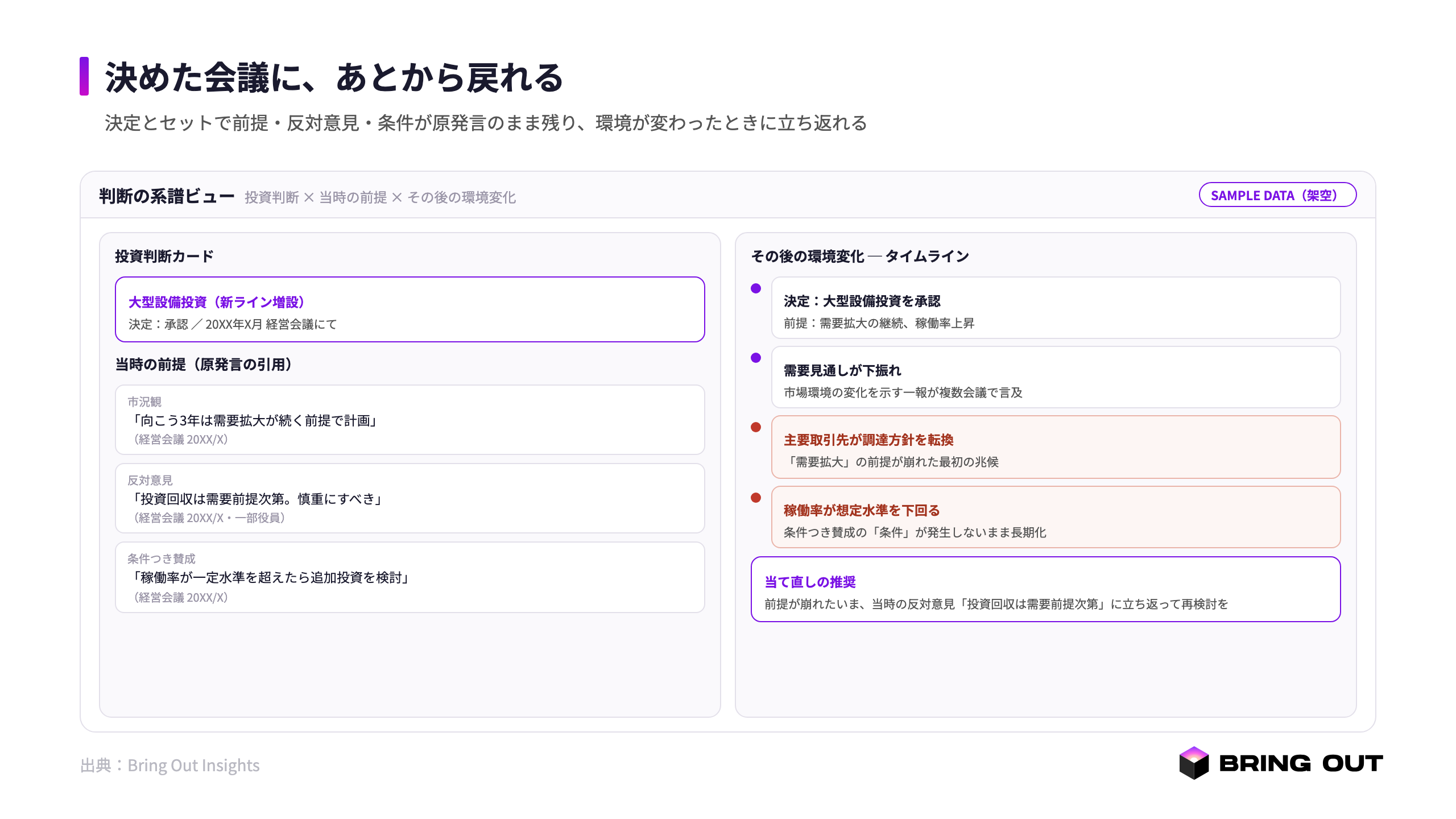Screen dimensions: 1456x819
Task: Select the 市況観 quote card
Action: (x=409, y=420)
